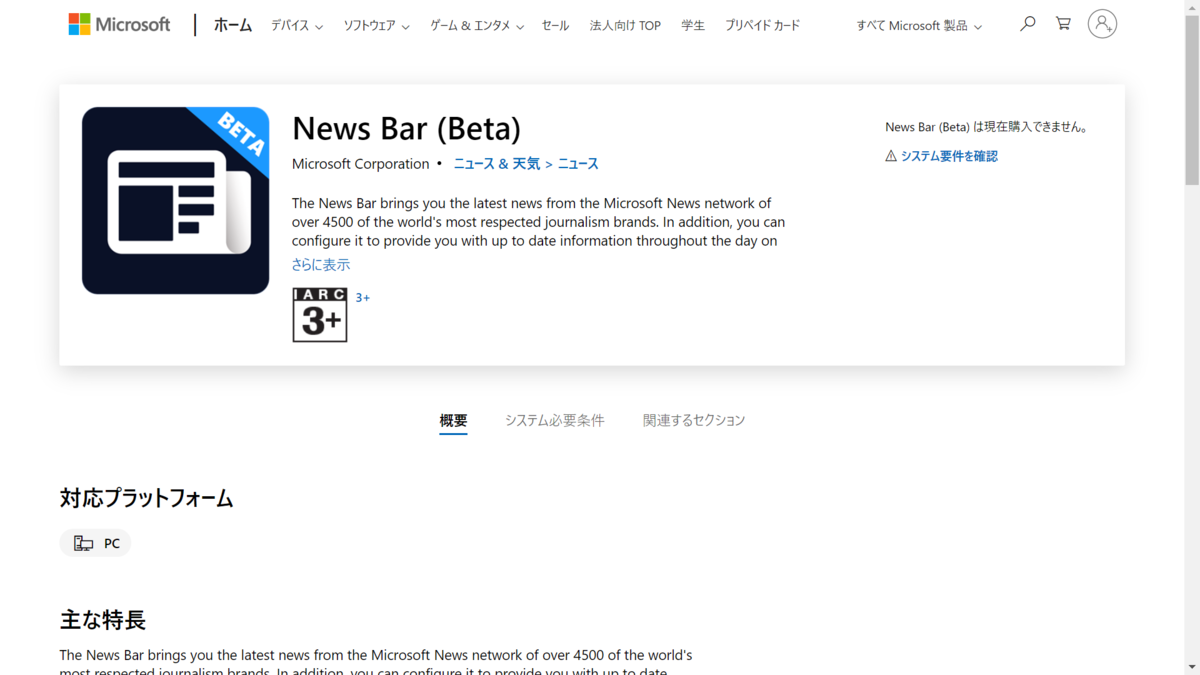The height and width of the screenshot is (675, 1200).
Task: Select the warning triangle beside システム要件を確認
Action: coord(891,156)
